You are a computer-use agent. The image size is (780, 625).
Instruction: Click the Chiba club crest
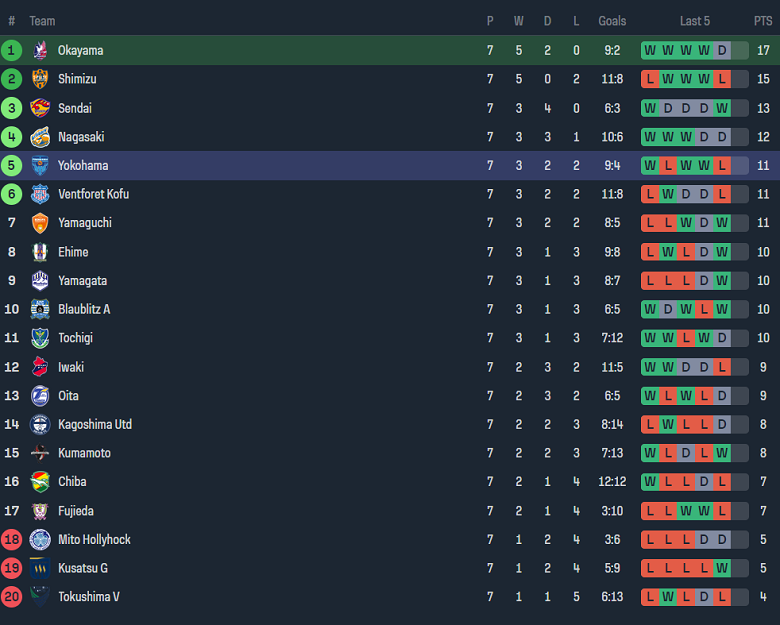click(40, 482)
